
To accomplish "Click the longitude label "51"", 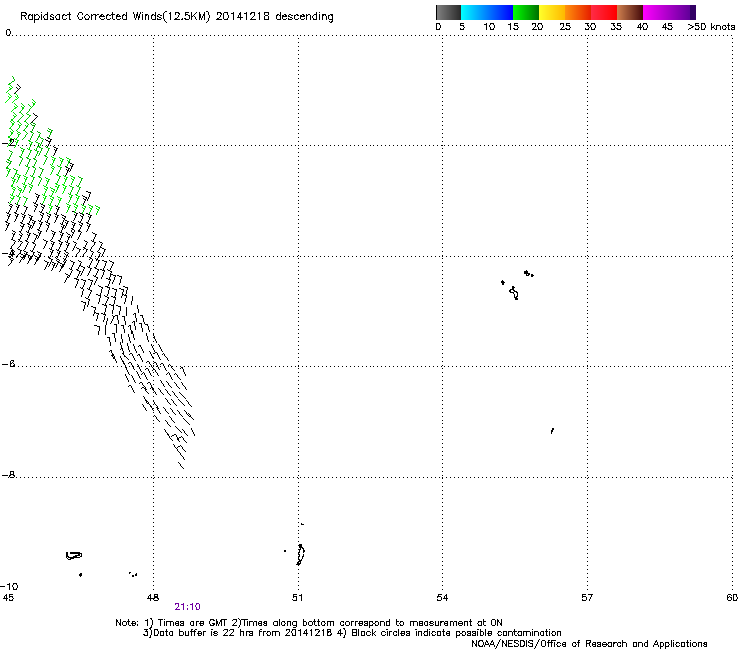I will click(x=297, y=598).
